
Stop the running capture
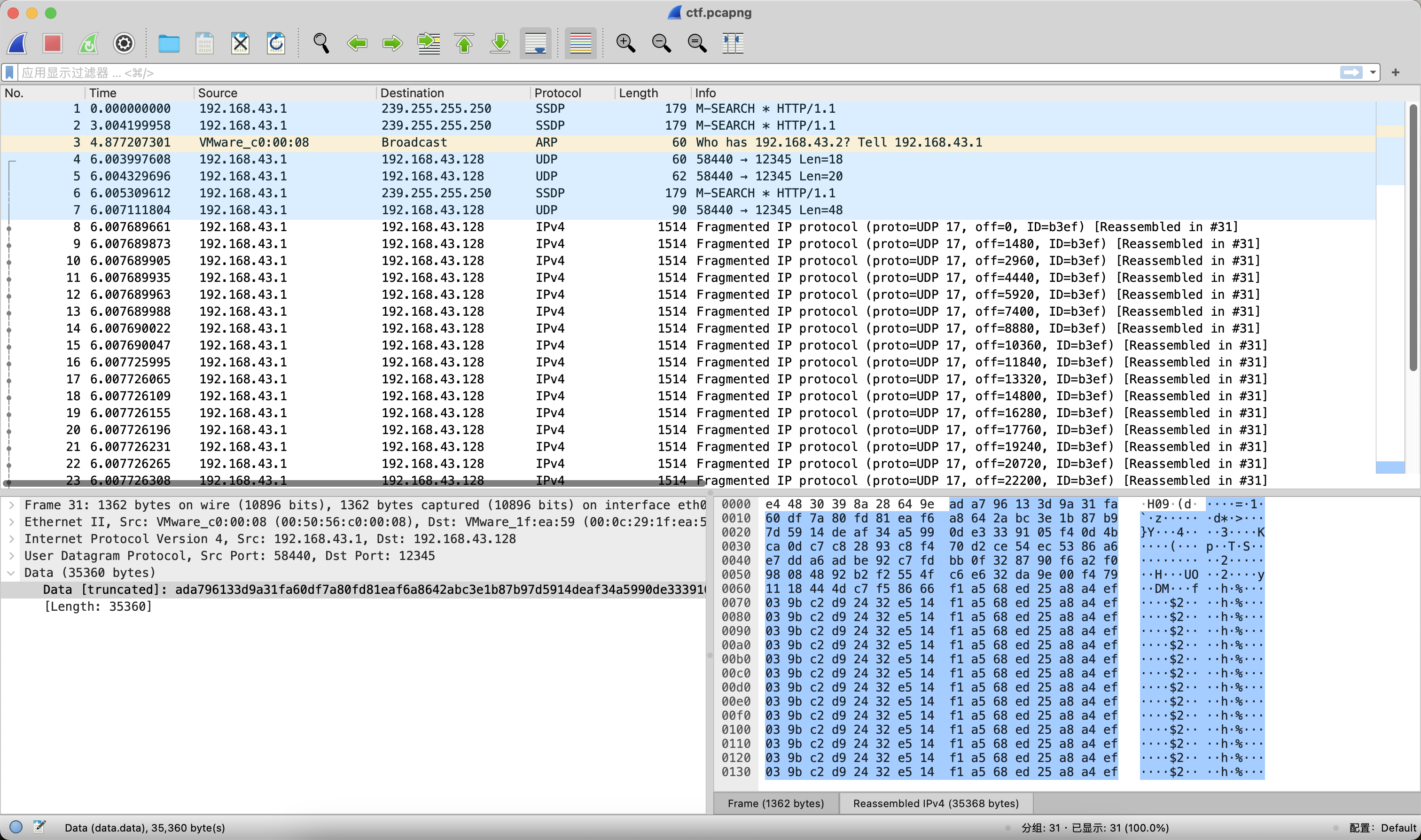(x=53, y=43)
